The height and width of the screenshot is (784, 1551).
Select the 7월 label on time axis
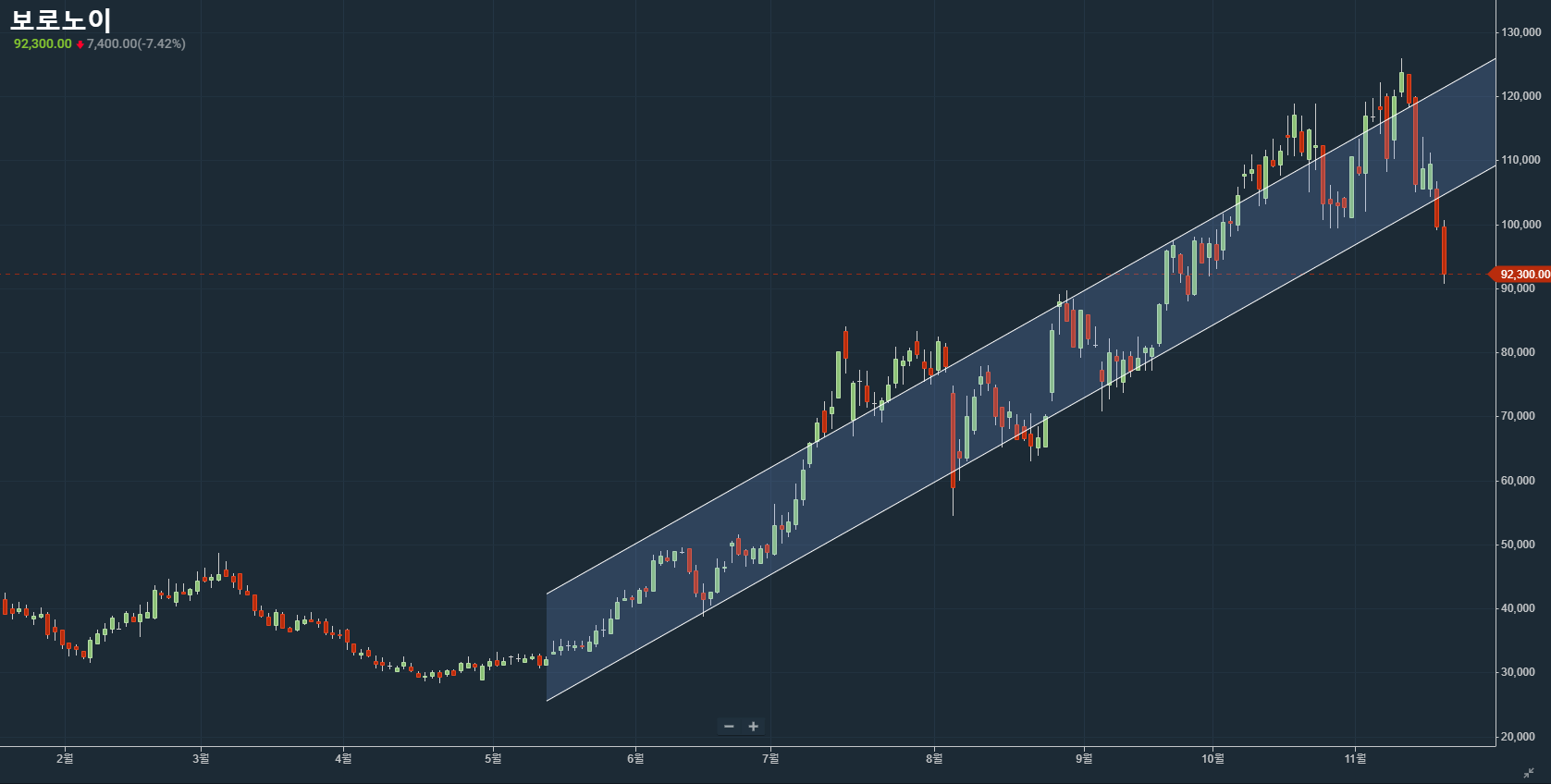(770, 759)
